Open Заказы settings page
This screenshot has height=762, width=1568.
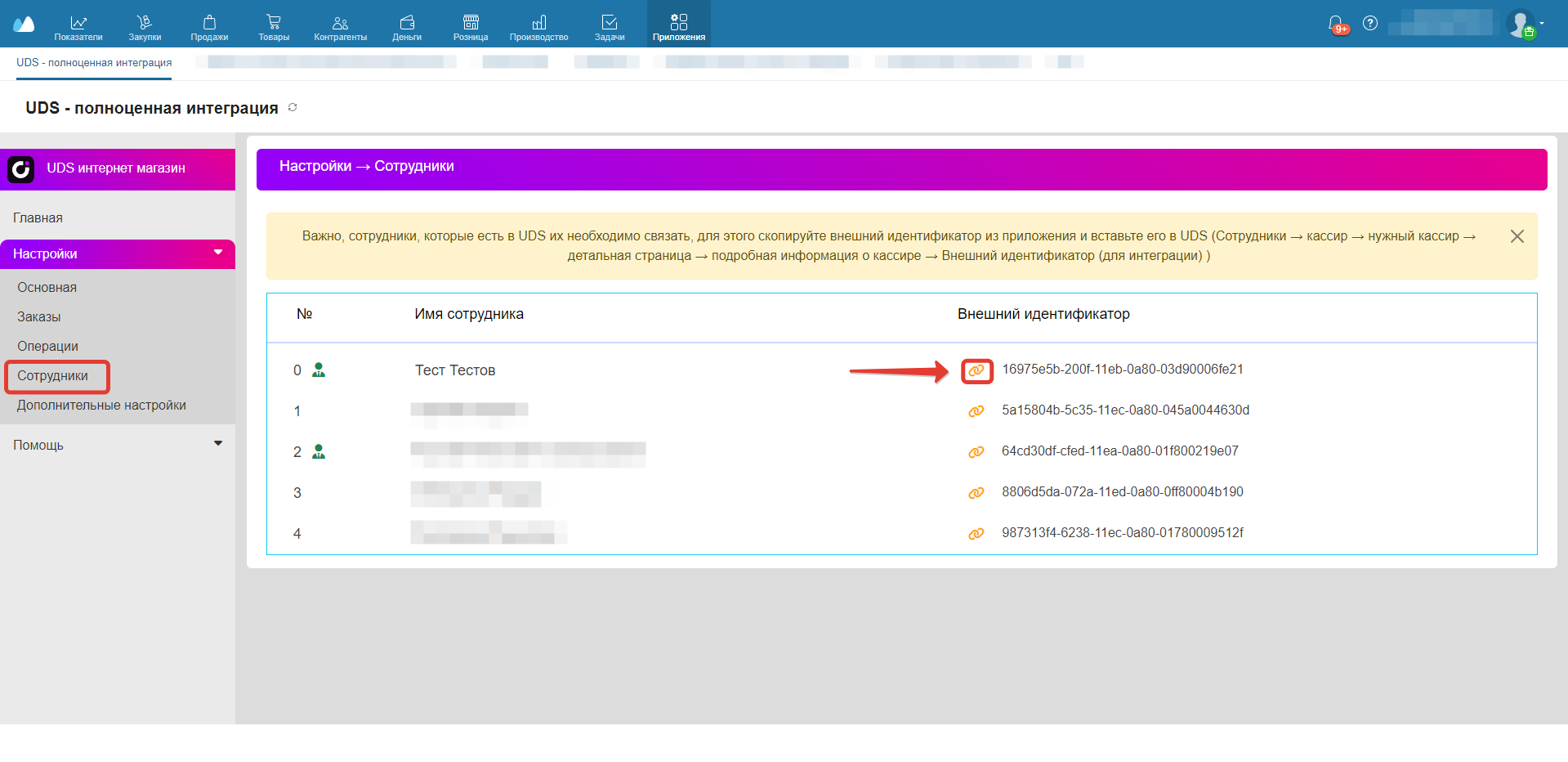pos(39,317)
